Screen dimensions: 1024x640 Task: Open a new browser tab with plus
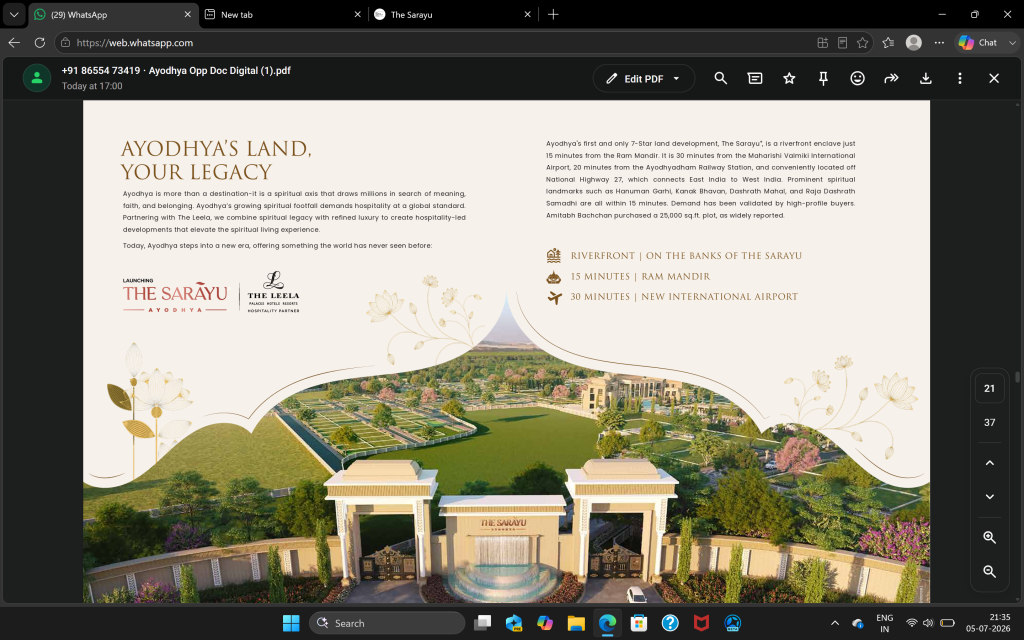(553, 14)
